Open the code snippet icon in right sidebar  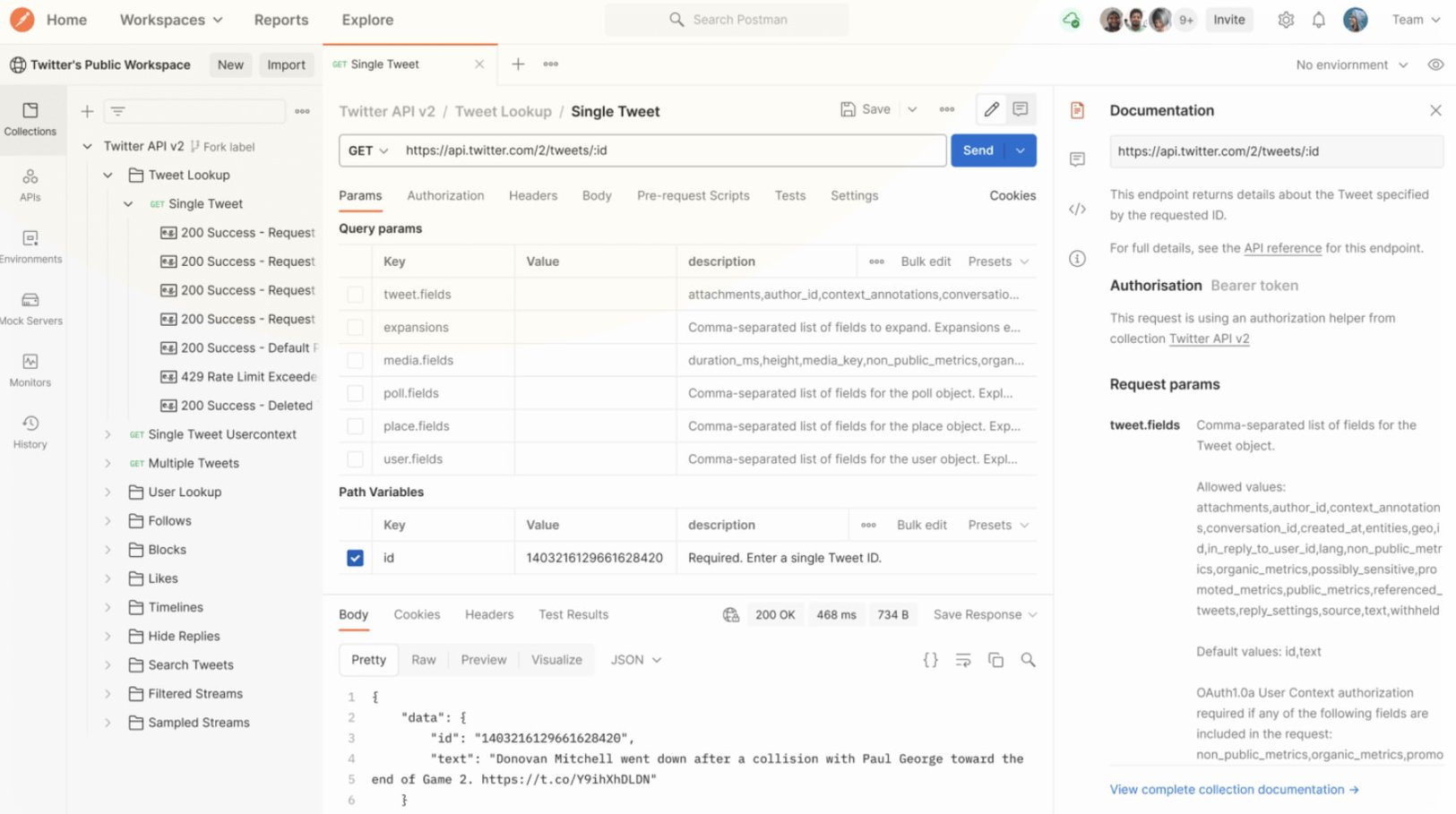1077,210
